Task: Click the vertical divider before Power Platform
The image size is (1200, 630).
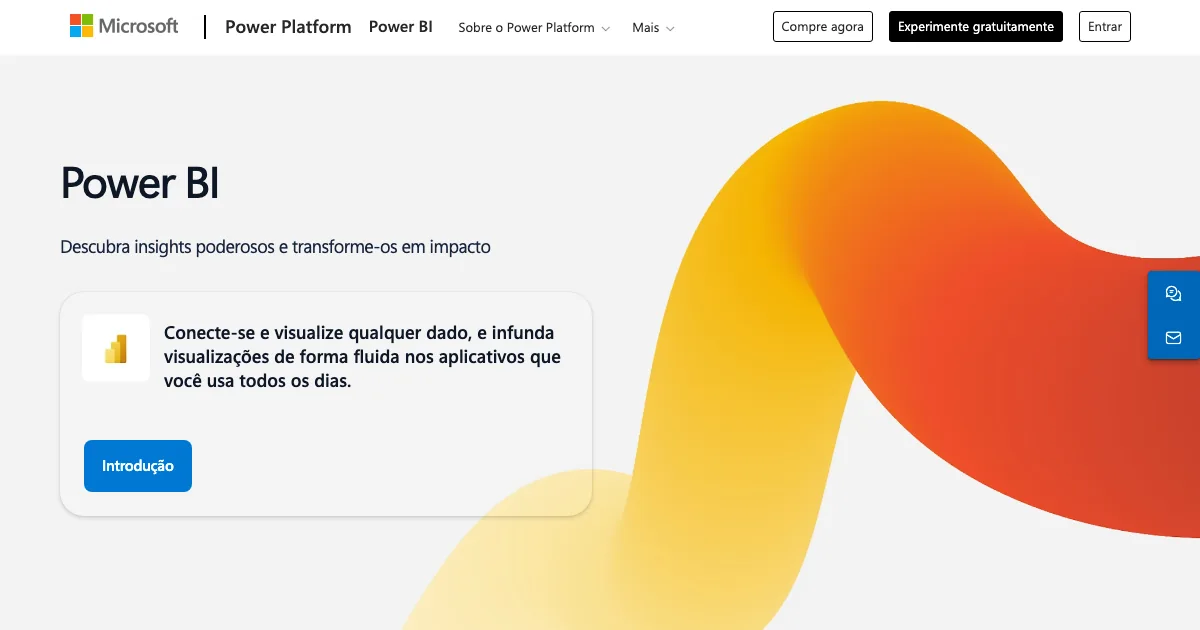Action: tap(205, 27)
